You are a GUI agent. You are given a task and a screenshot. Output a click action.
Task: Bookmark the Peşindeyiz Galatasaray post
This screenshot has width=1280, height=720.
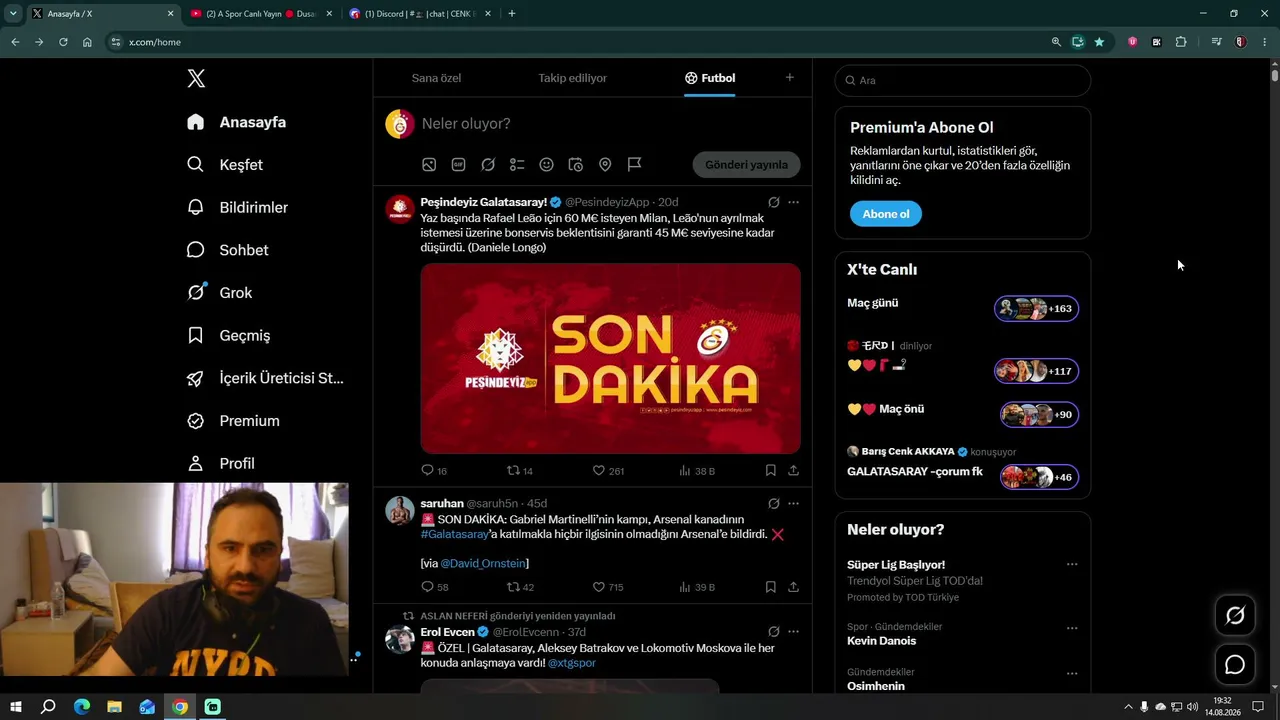[x=770, y=470]
